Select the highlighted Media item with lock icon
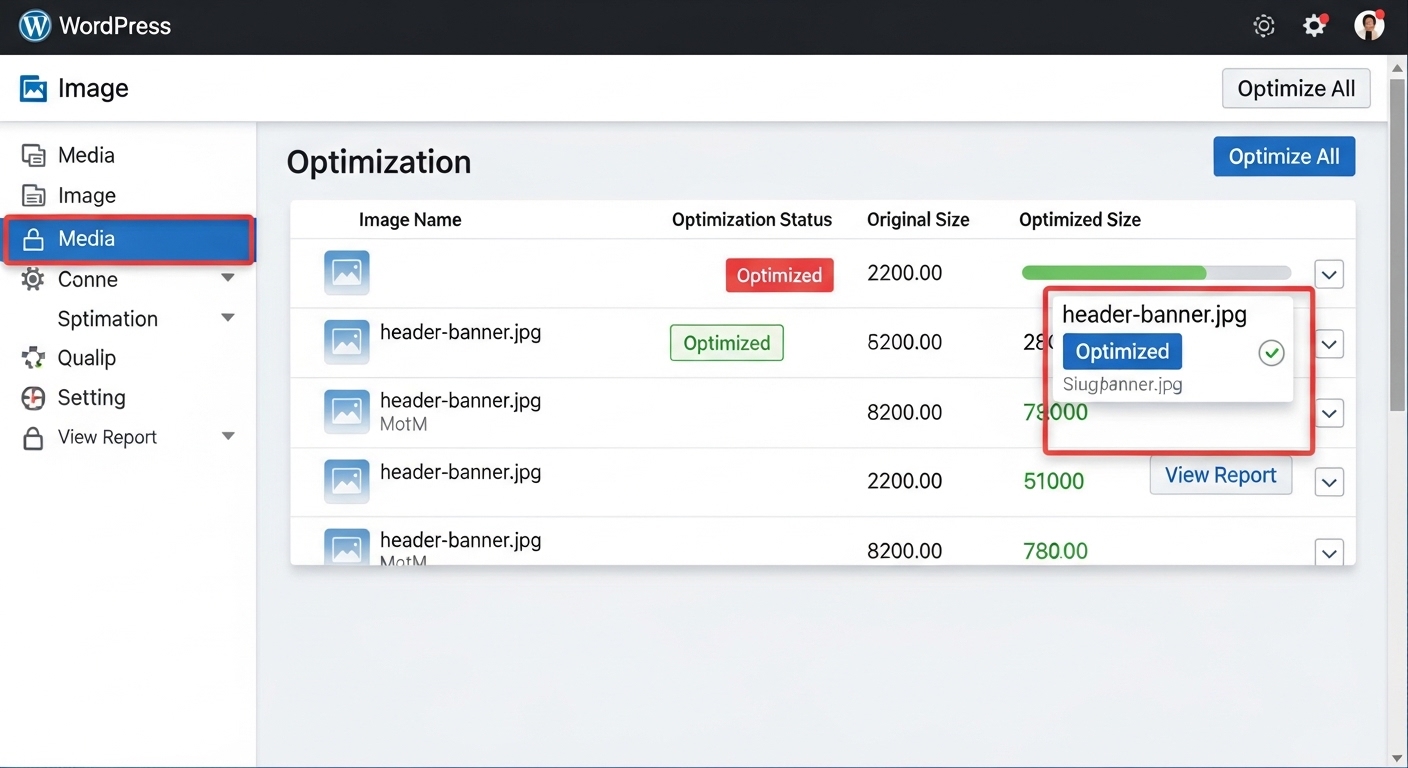The image size is (1408, 768). pyautogui.click(x=129, y=239)
